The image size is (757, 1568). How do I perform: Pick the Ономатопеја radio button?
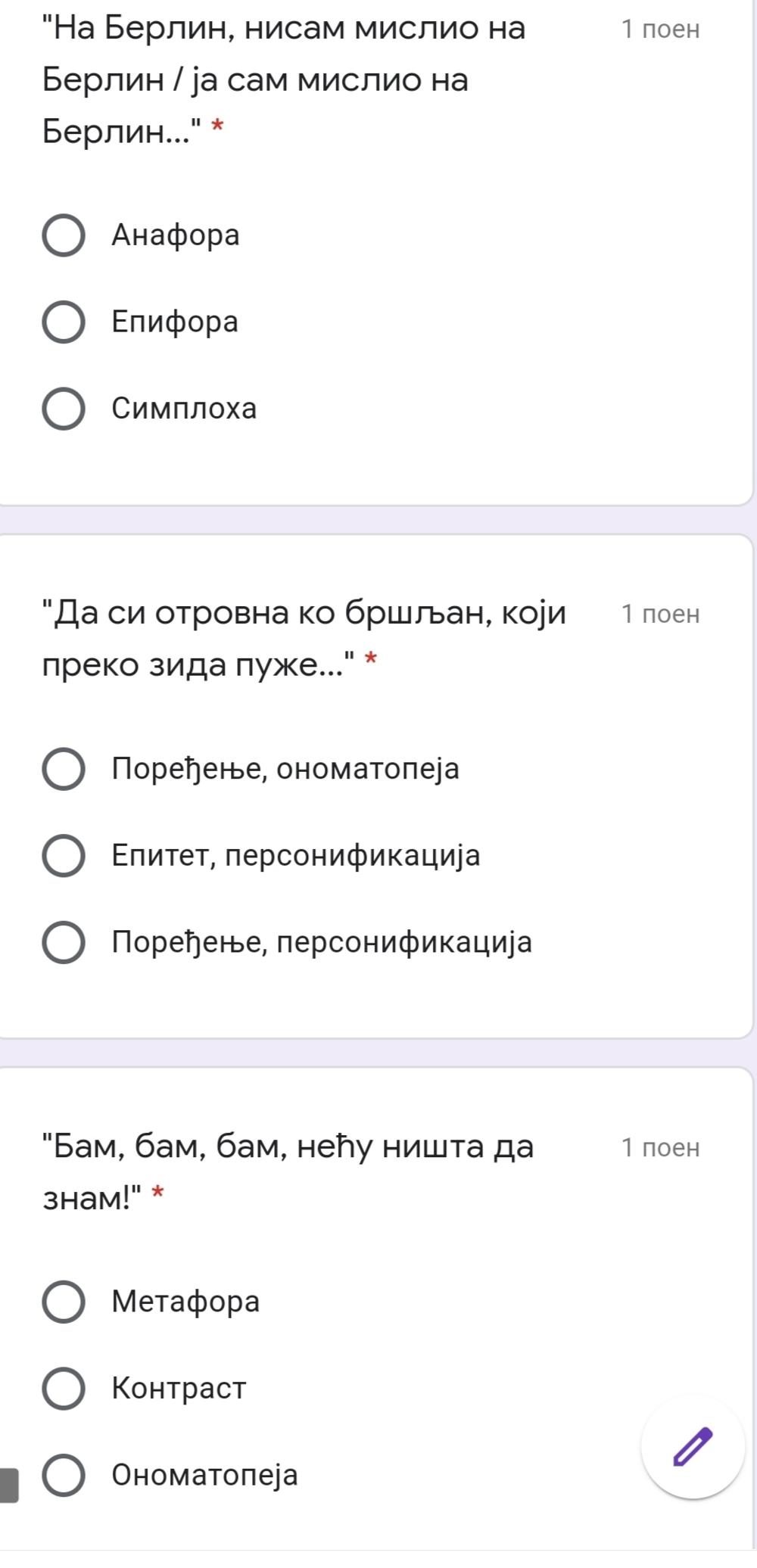[64, 1476]
